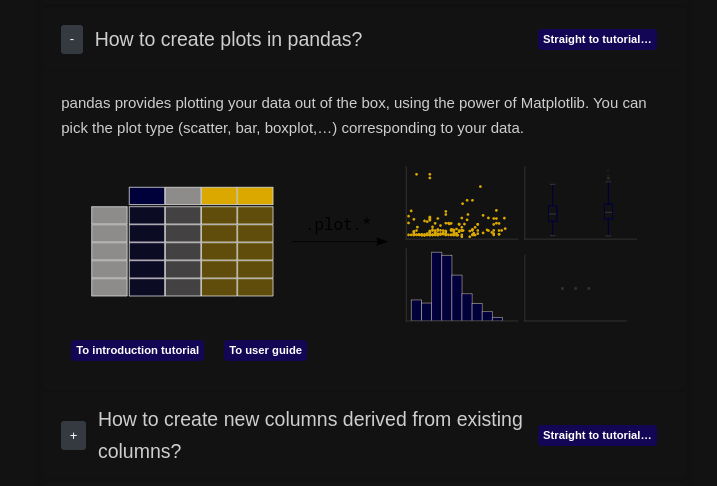Click the .plot.* arrow label
This screenshot has width=717, height=486.
point(338,225)
